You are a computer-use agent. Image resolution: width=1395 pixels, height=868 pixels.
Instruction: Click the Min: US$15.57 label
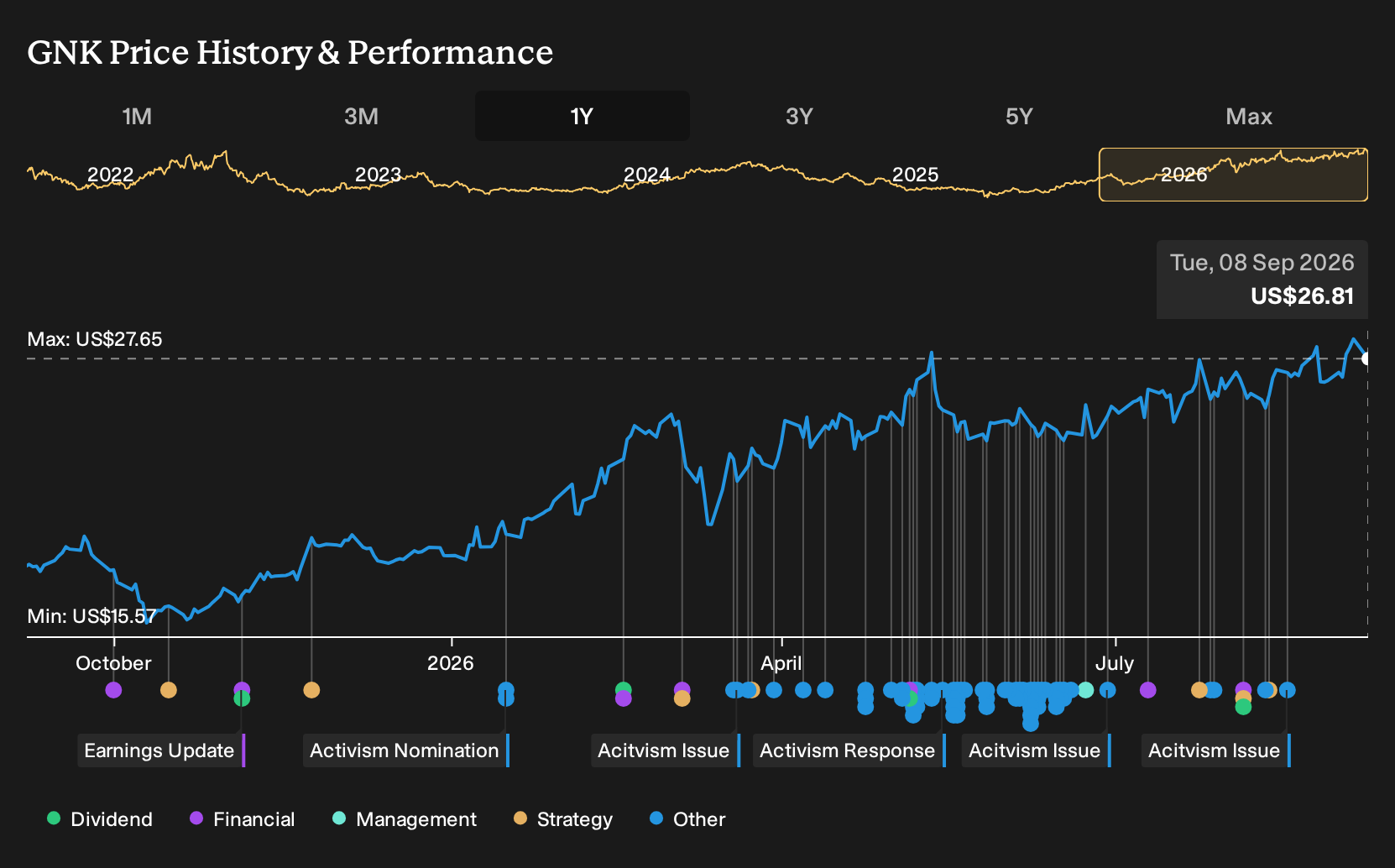click(91, 616)
